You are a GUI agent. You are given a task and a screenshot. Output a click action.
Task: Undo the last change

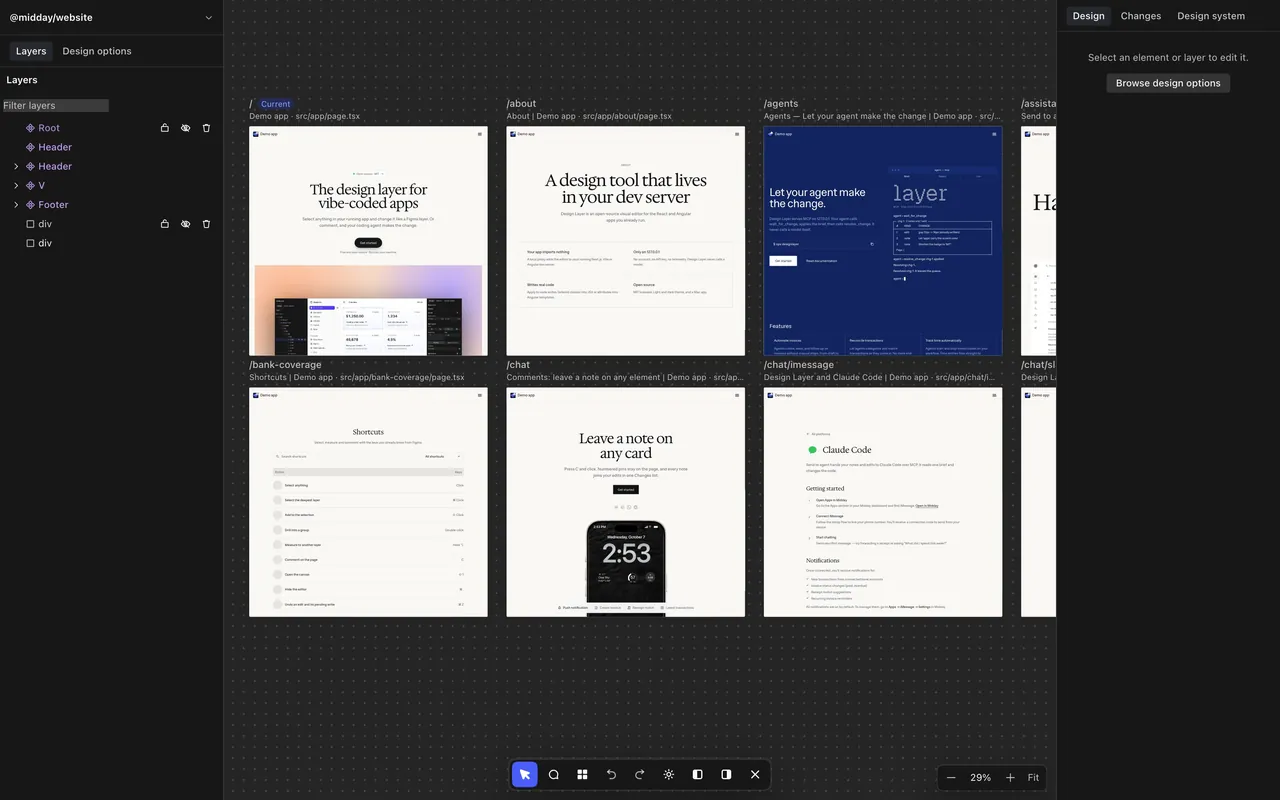pyautogui.click(x=611, y=775)
